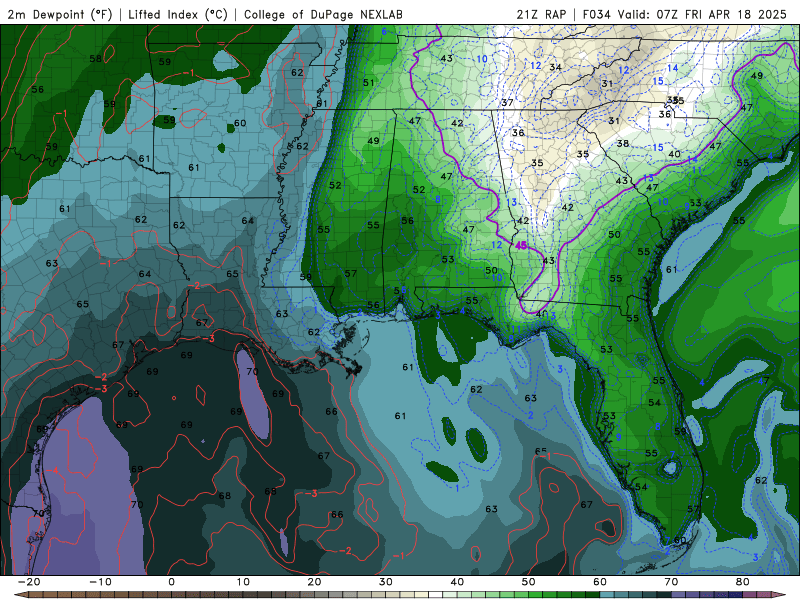Click the 0 label on the color scale
Image resolution: width=800 pixels, height=600 pixels.
click(171, 582)
